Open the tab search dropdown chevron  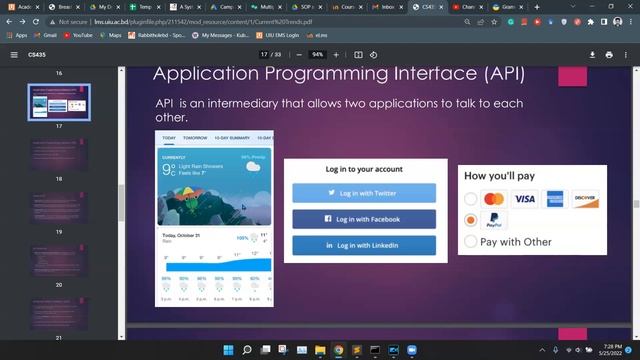click(x=573, y=7)
